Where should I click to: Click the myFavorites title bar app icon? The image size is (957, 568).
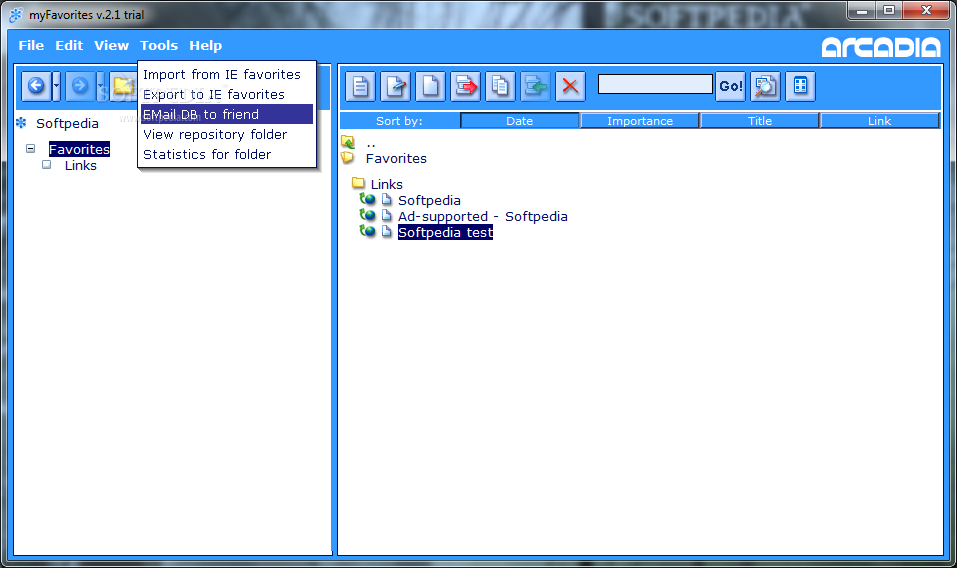(16, 15)
